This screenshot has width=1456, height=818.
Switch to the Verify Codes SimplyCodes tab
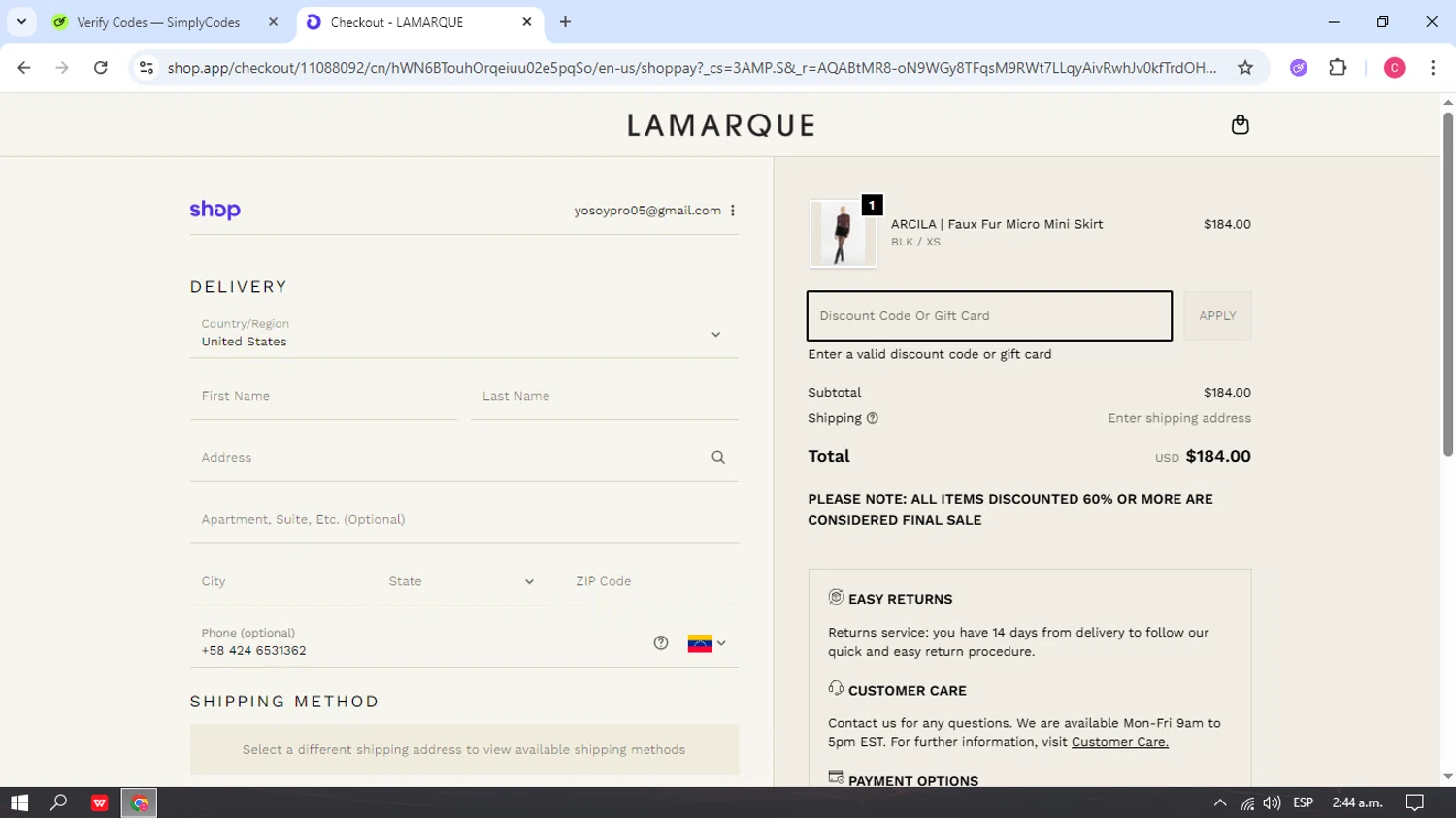(x=158, y=22)
